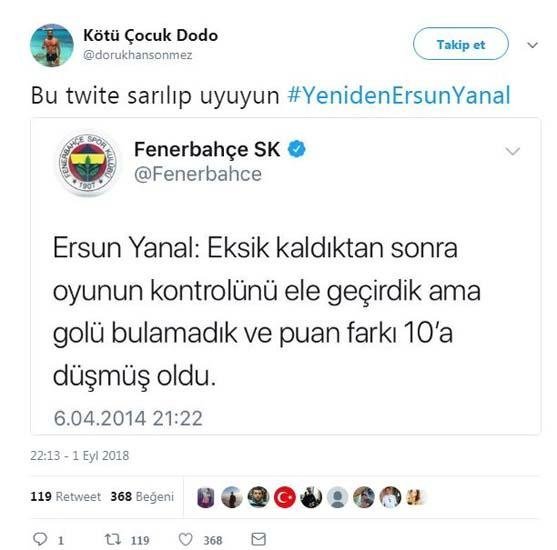Click the envelope direct message icon
This screenshot has height=550, width=557.
pyautogui.click(x=258, y=539)
